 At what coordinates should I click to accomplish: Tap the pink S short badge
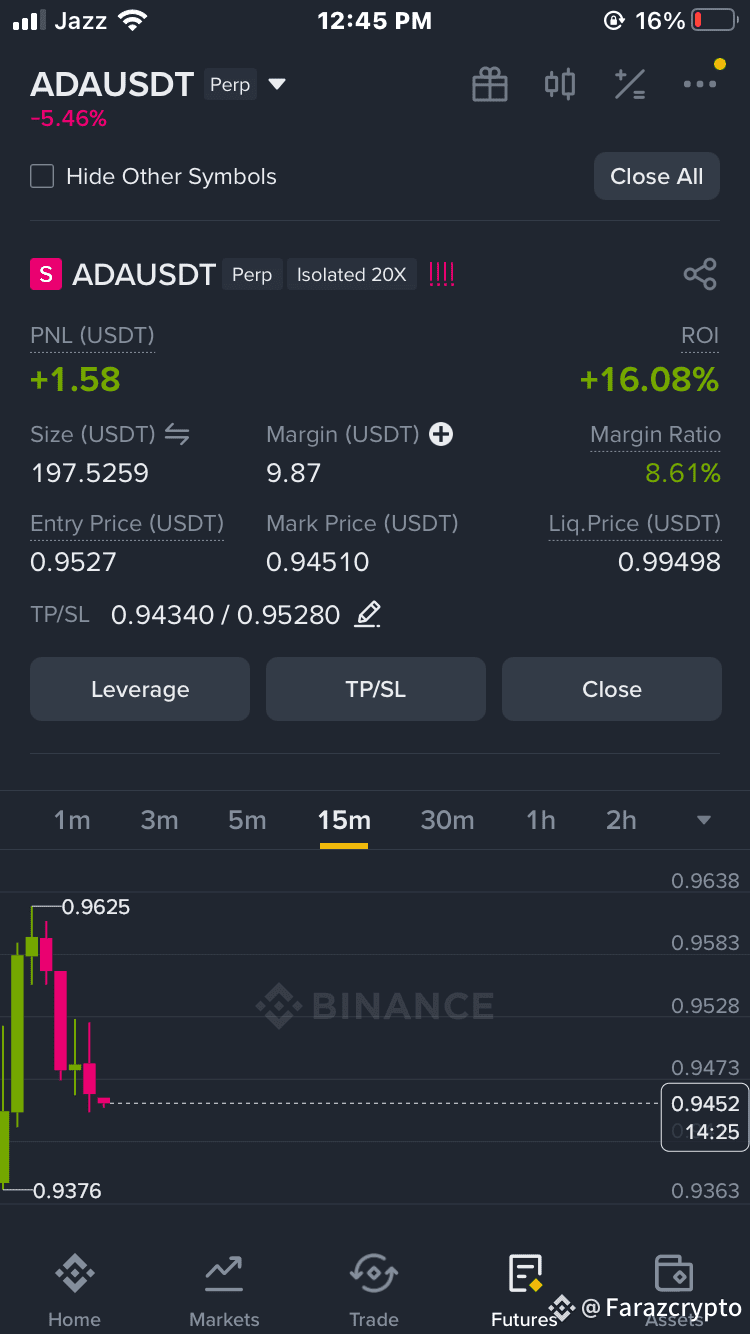click(46, 274)
